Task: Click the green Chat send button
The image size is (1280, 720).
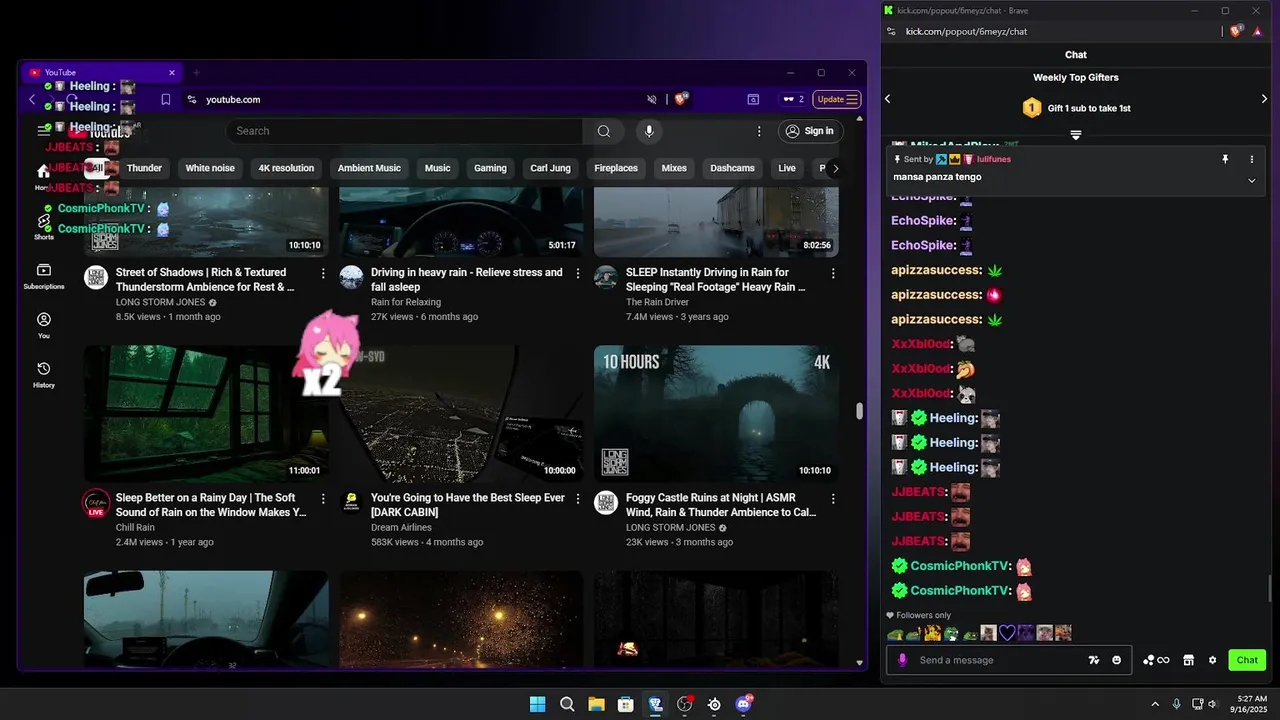Action: 1247,660
